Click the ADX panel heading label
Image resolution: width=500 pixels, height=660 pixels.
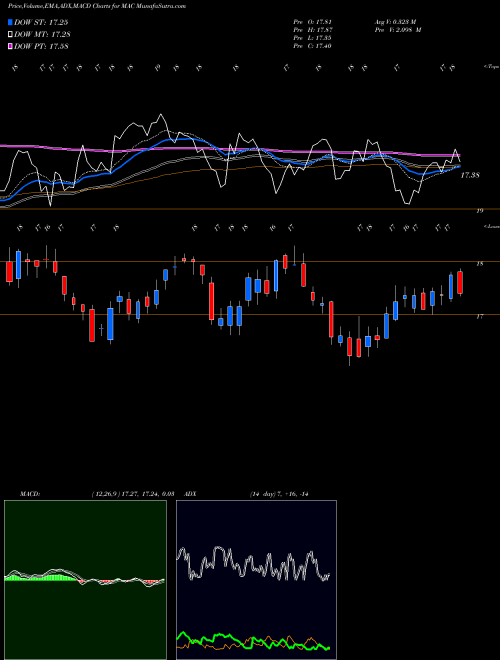[191, 494]
